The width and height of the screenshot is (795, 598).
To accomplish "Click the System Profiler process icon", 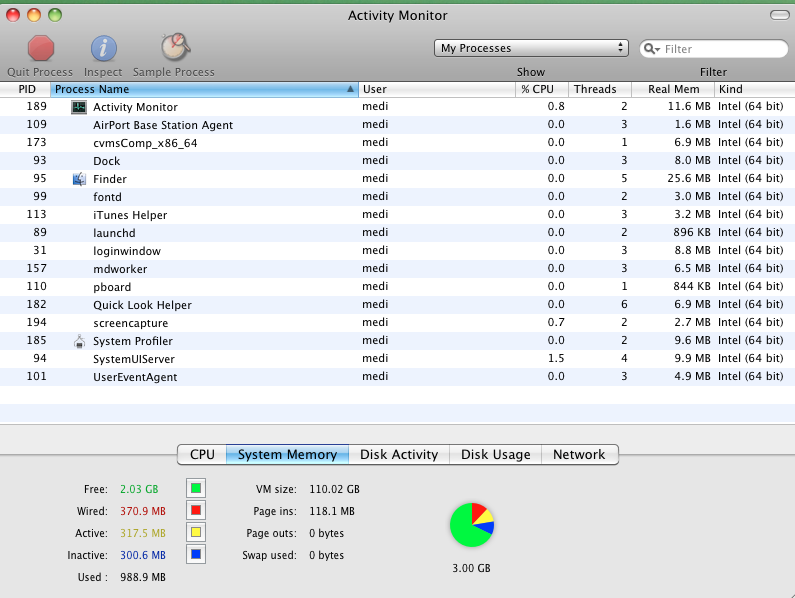I will coord(79,341).
